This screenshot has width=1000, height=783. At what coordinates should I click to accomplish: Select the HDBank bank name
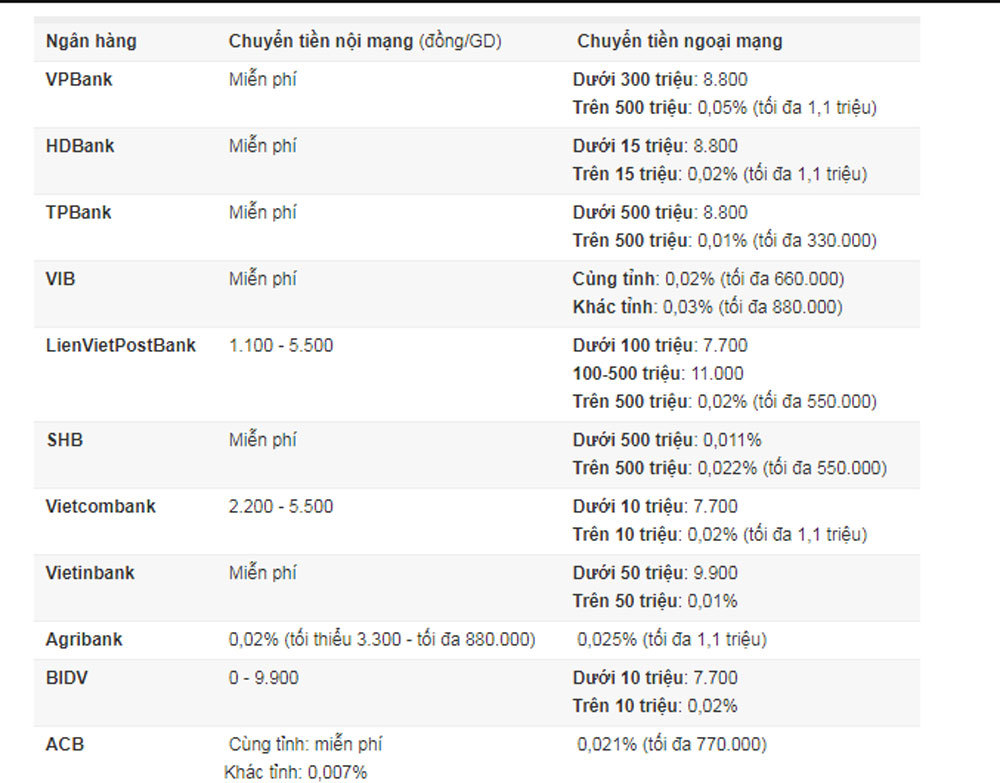[80, 146]
